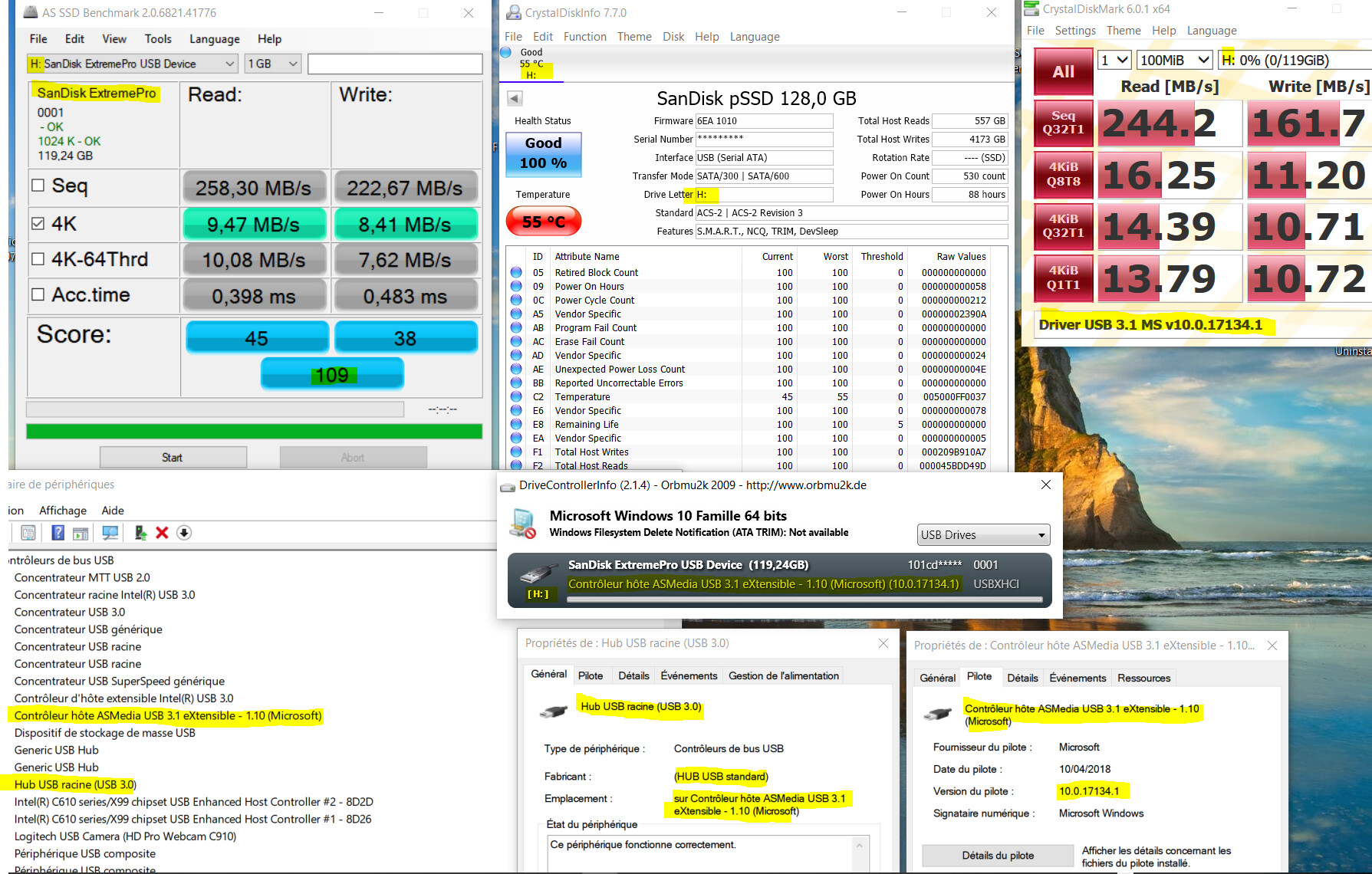Click the blue status dot for Temperature attribute C2
The width and height of the screenshot is (1372, 874).
[516, 396]
